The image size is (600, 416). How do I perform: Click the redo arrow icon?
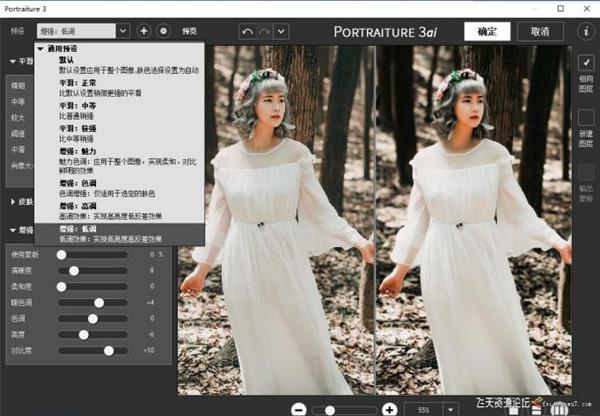pos(267,31)
